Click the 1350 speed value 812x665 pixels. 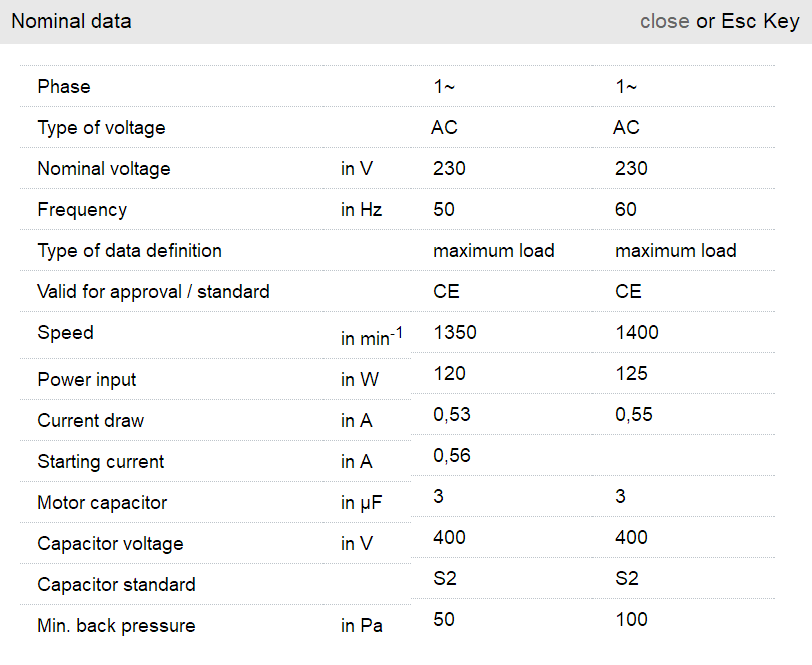point(455,333)
